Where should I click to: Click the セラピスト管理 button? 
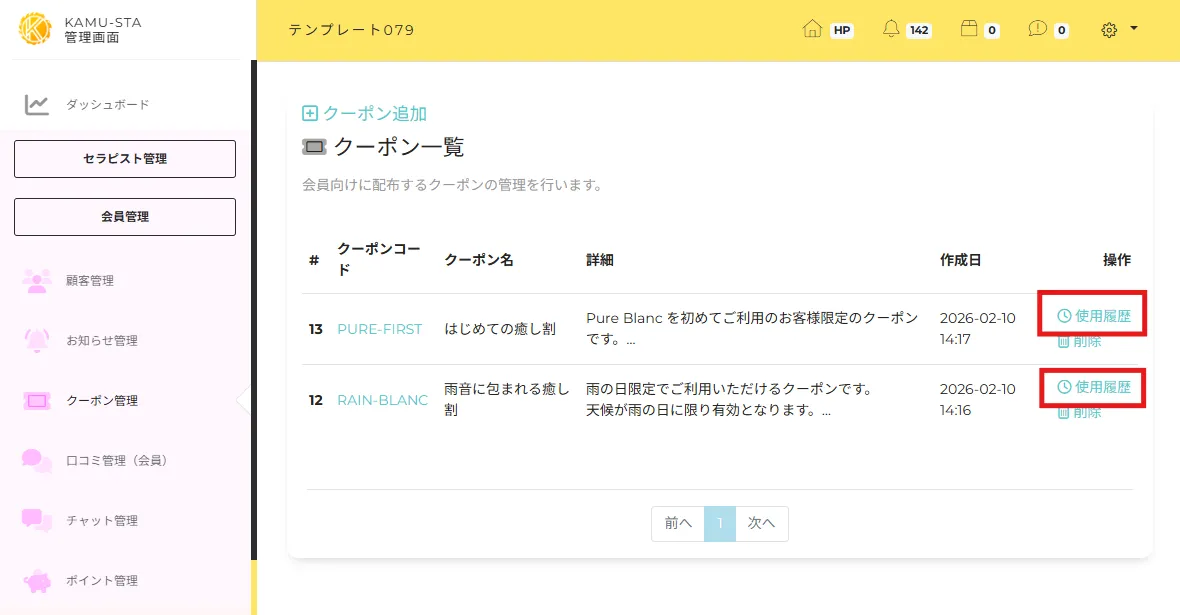tap(125, 159)
